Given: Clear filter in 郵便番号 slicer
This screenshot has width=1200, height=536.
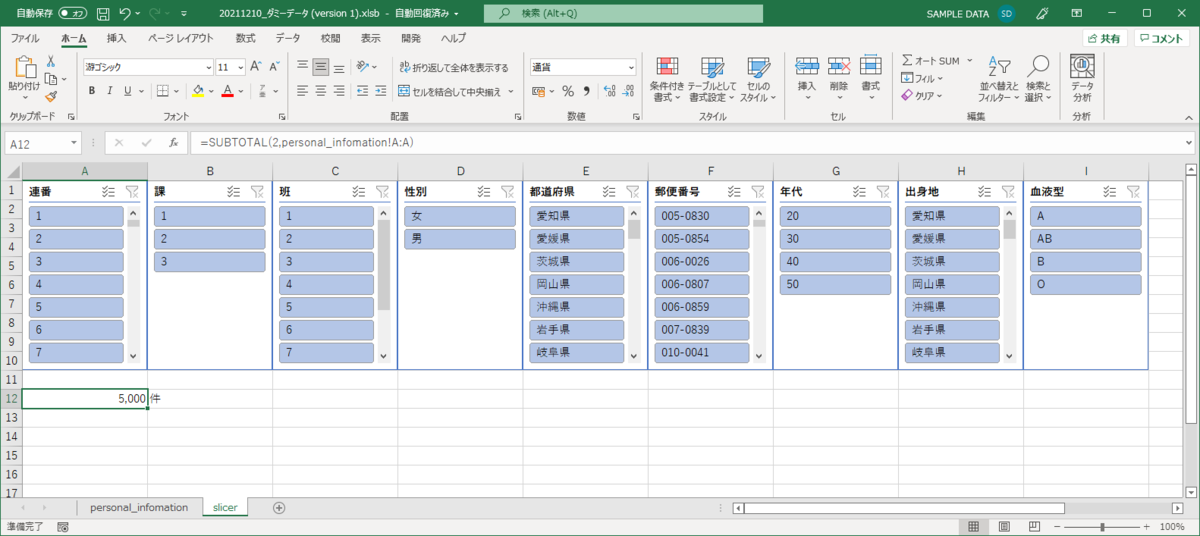Looking at the screenshot, I should [x=758, y=191].
